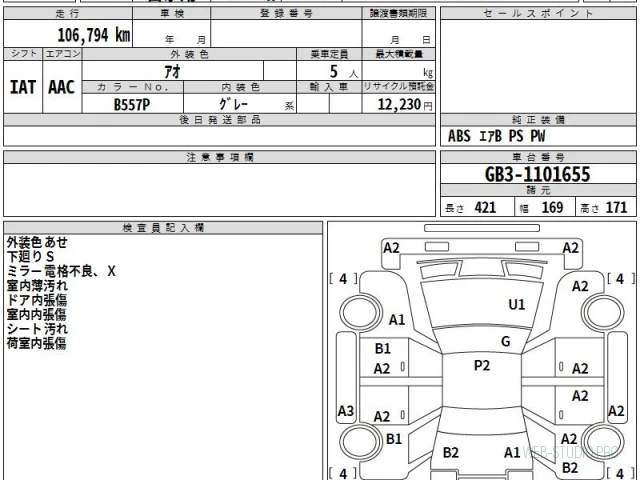Click the 譲渡書類期限 header

398,13
